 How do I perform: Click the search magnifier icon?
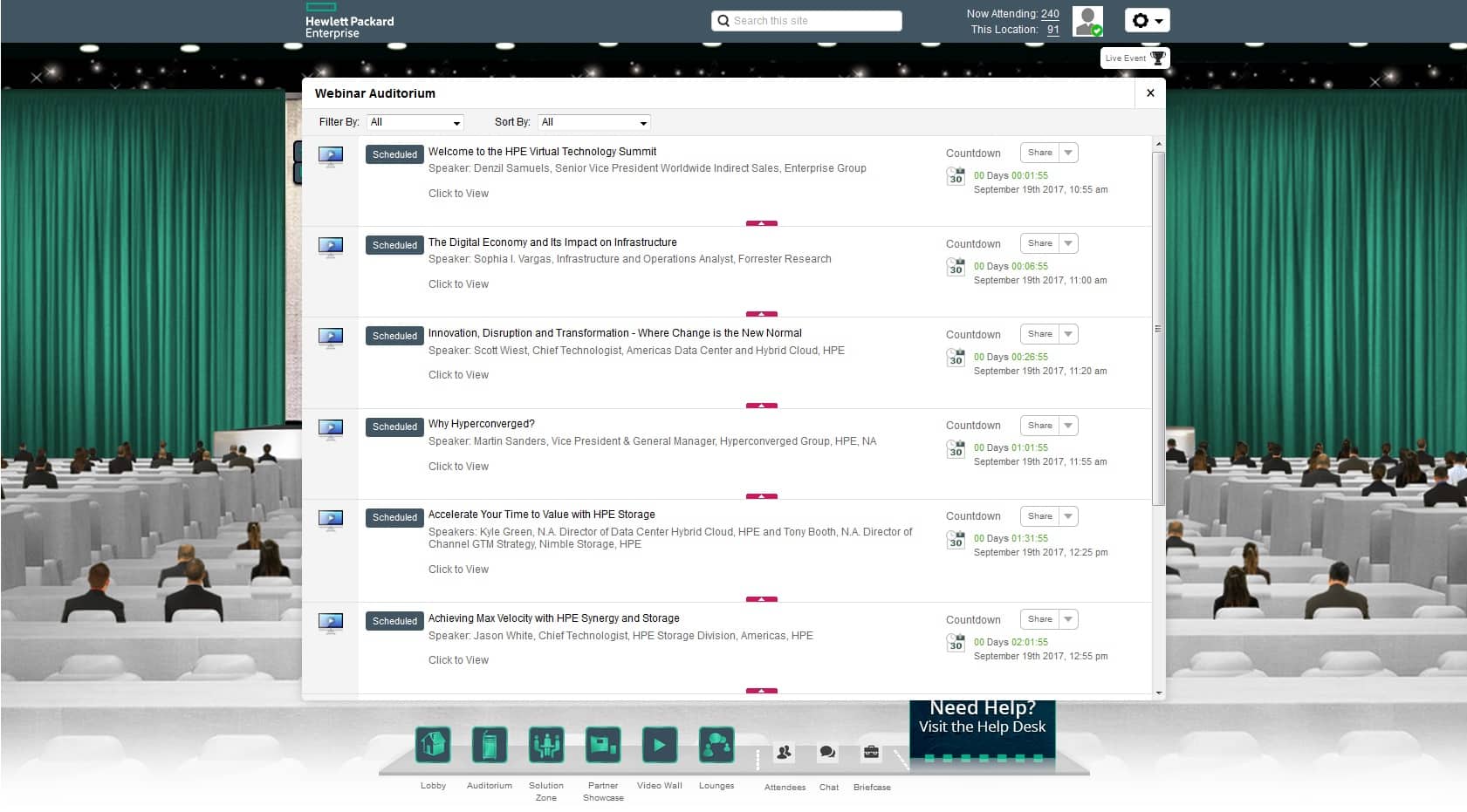(x=723, y=21)
